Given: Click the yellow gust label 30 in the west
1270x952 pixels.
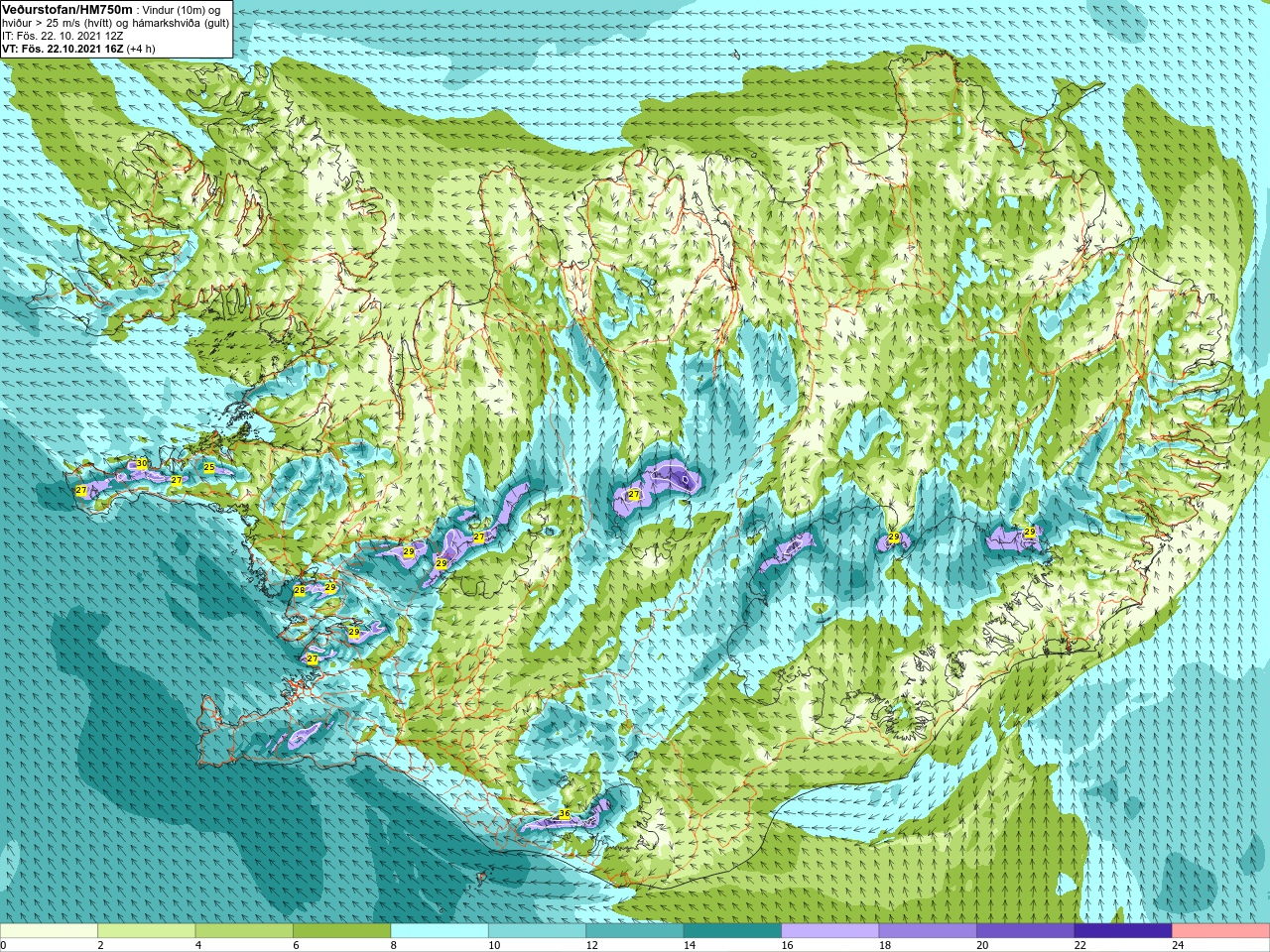Looking at the screenshot, I should 142,463.
